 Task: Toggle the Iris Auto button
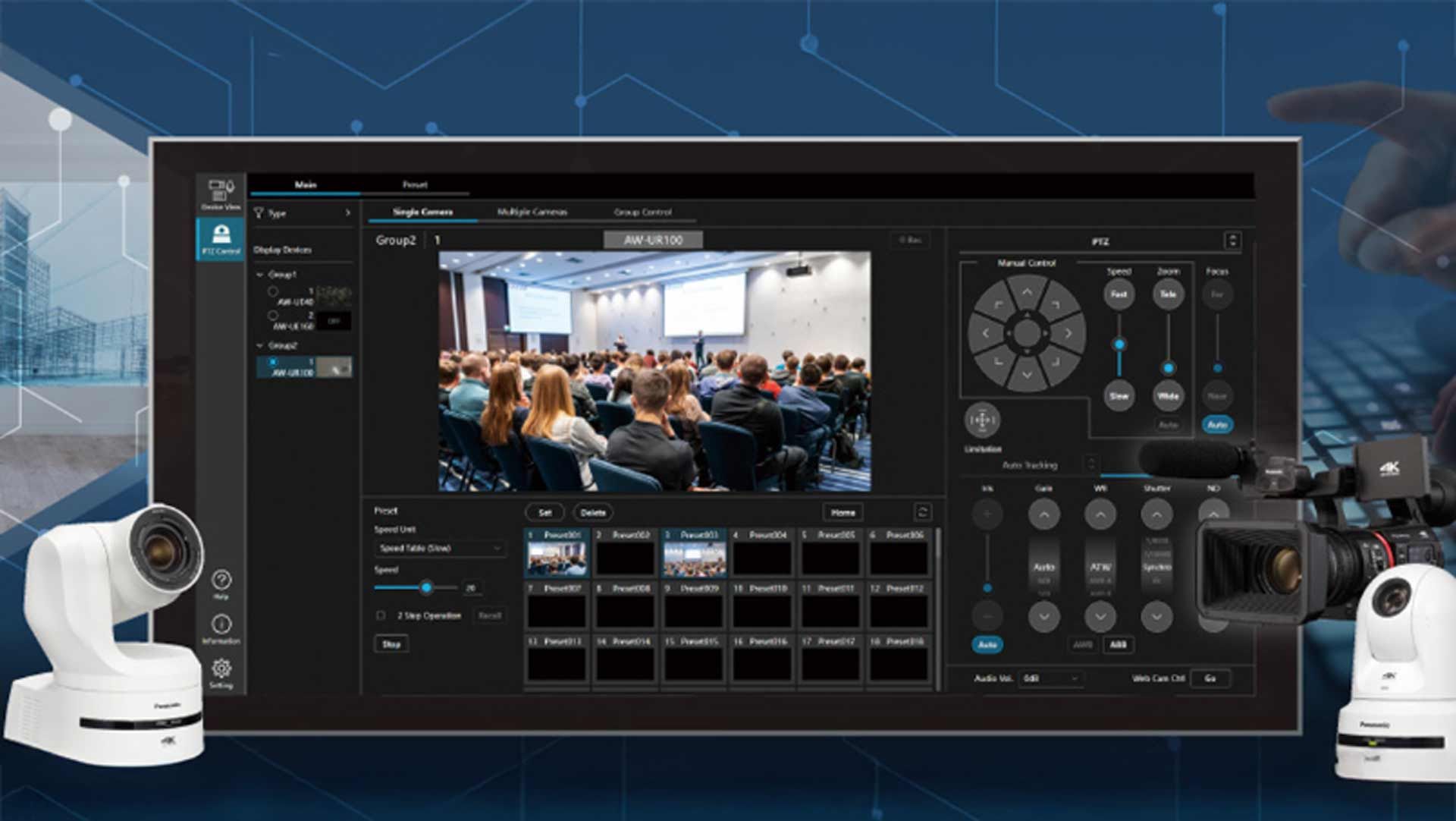click(x=987, y=645)
